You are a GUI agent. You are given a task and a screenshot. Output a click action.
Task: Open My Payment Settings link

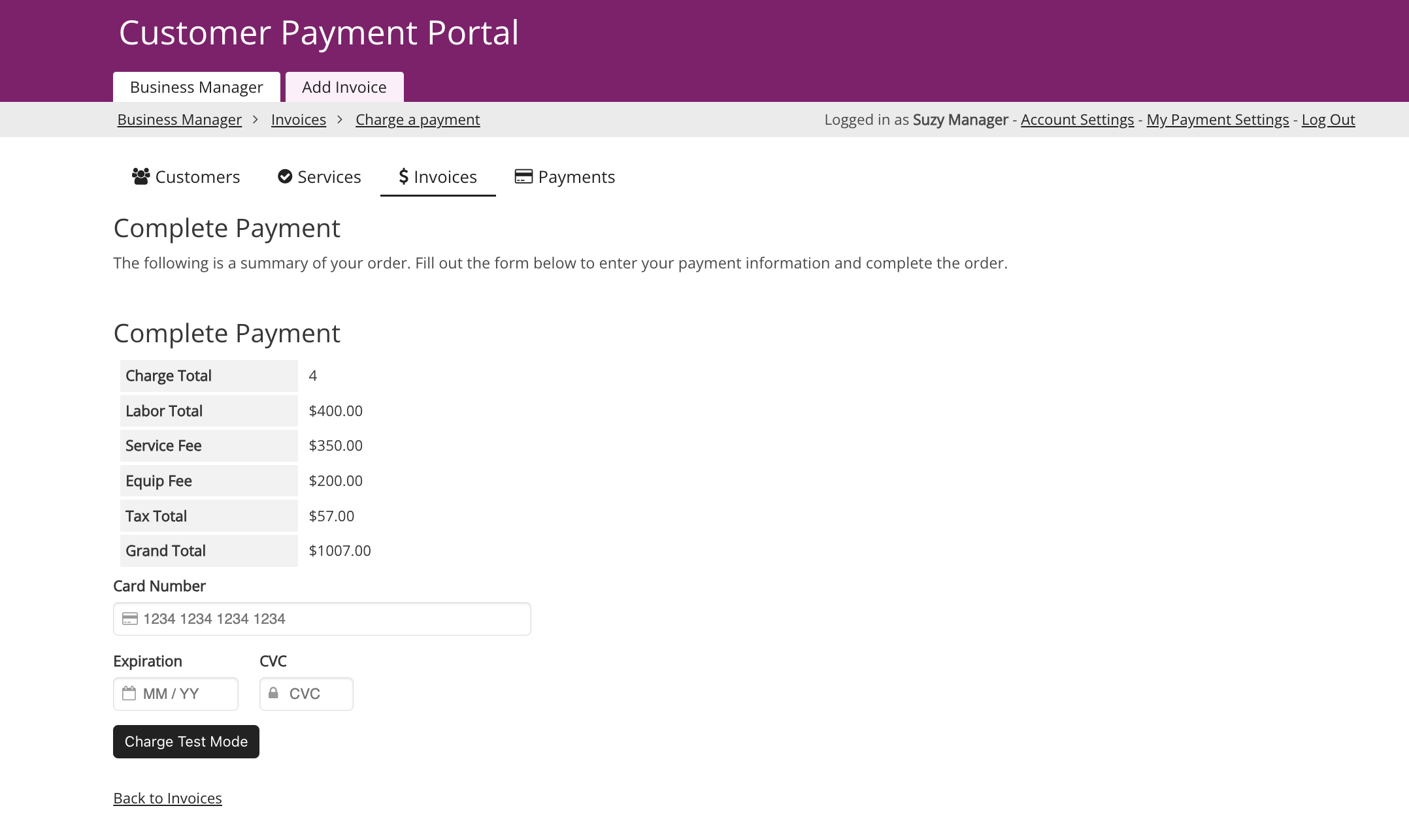(x=1218, y=120)
